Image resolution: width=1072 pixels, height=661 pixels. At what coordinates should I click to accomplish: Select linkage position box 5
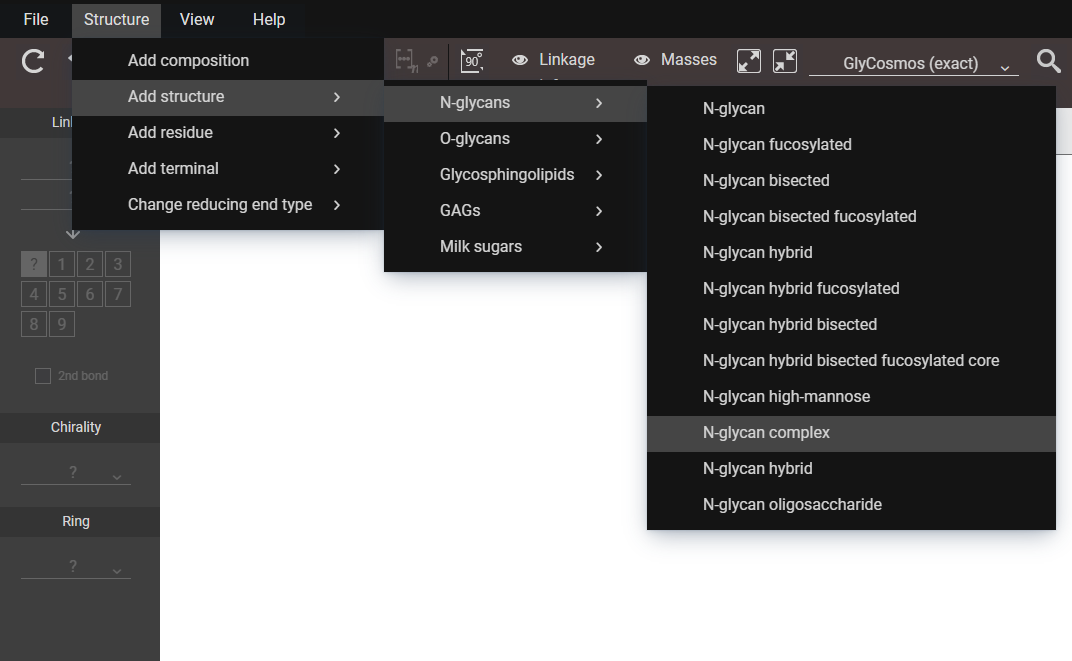[62, 294]
